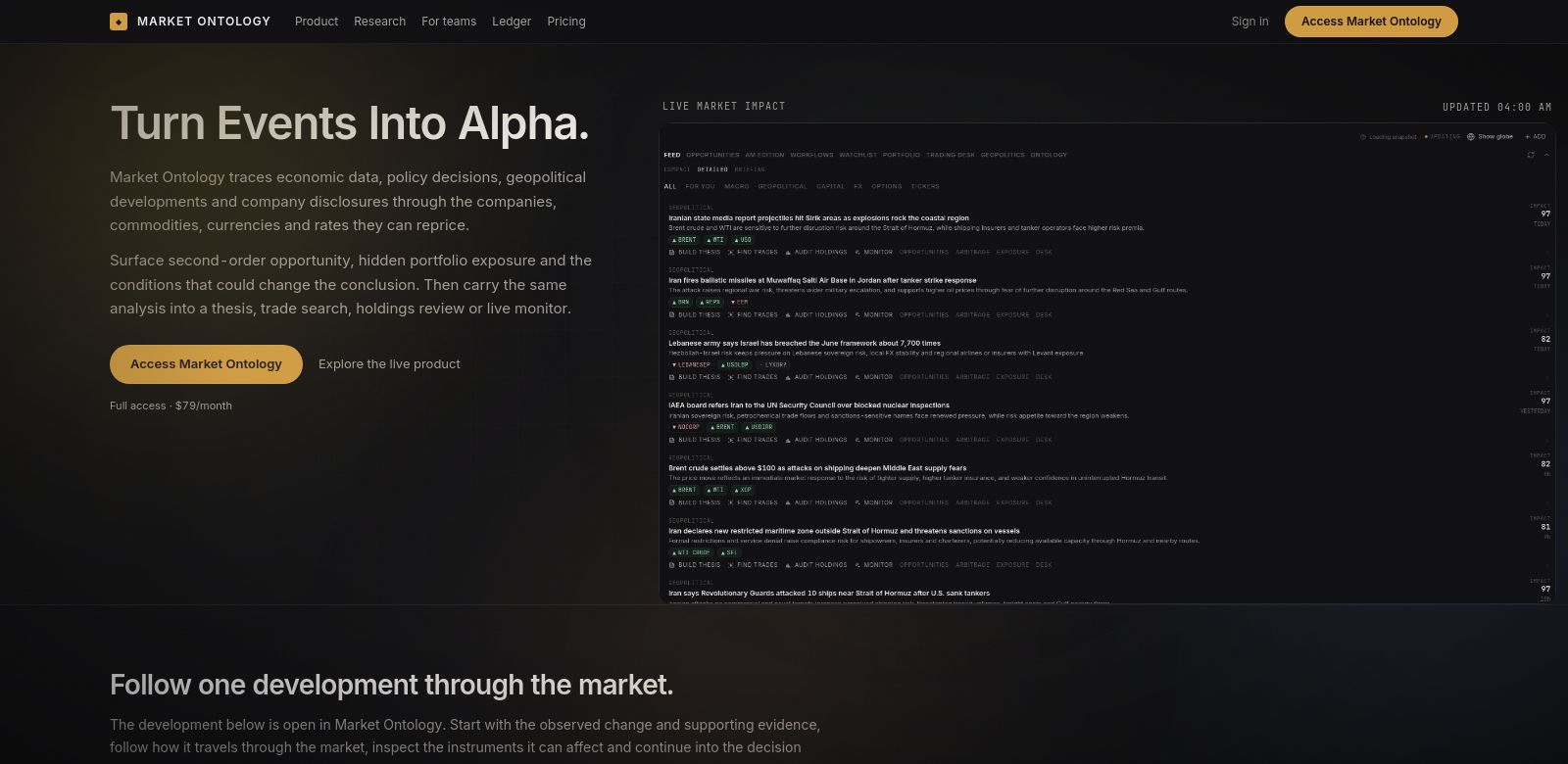Open Lebanese army says Israel breached headline
The height and width of the screenshot is (764, 1568).
tap(805, 343)
